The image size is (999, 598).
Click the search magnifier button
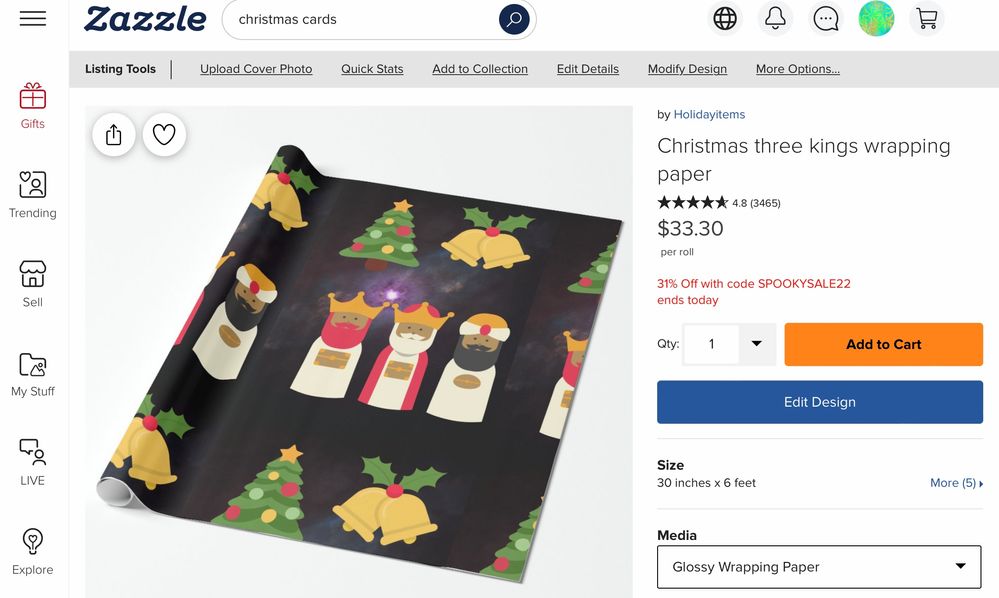click(514, 20)
